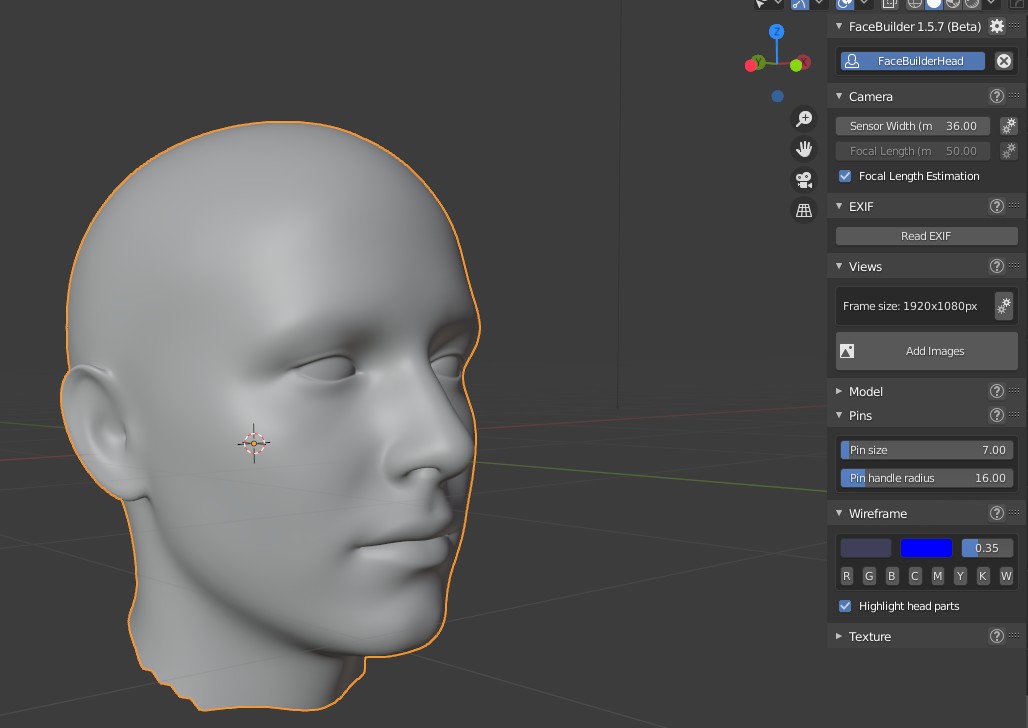Image resolution: width=1028 pixels, height=728 pixels.
Task: Open frame size settings gears icon
Action: pos(1004,306)
